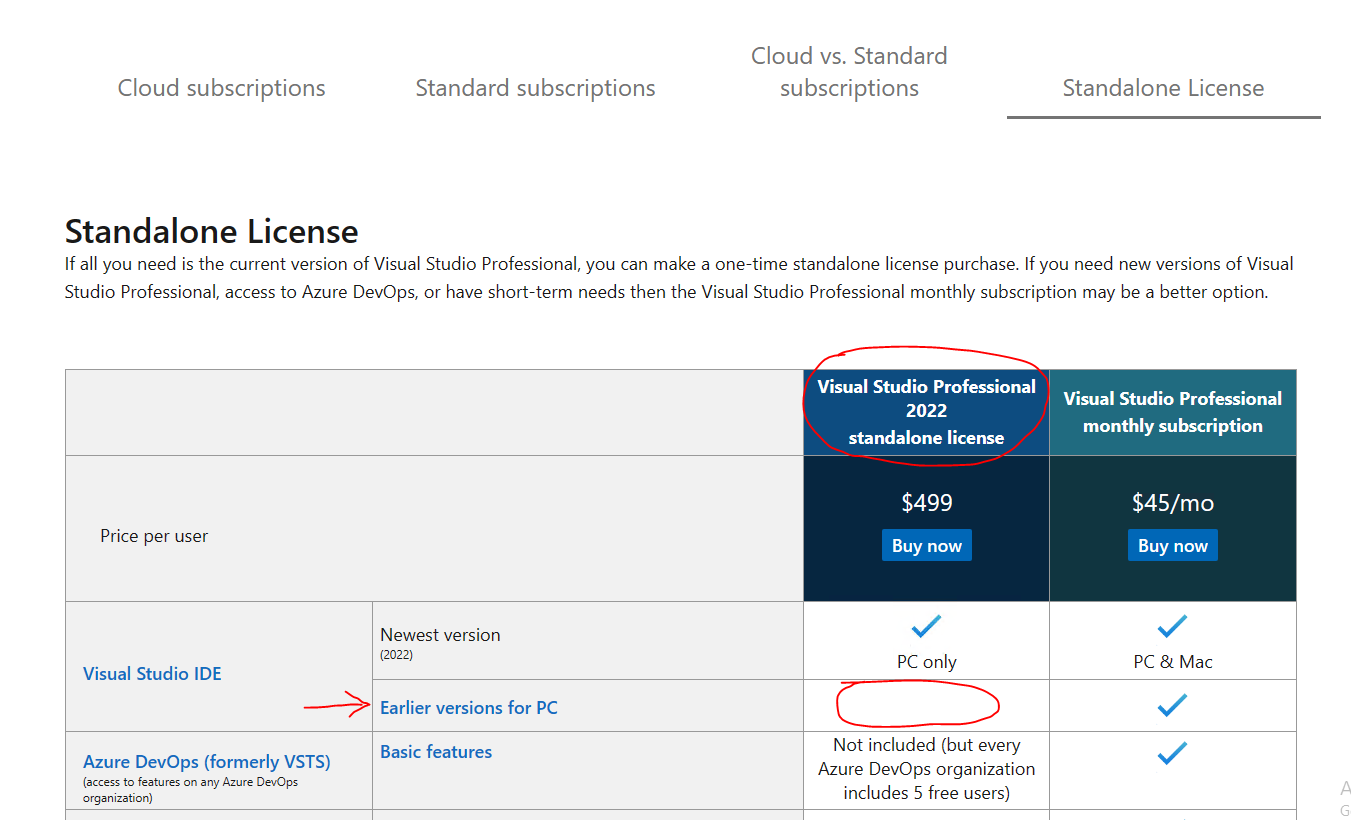Select Cloud vs. Standard subscriptions tab

click(849, 72)
